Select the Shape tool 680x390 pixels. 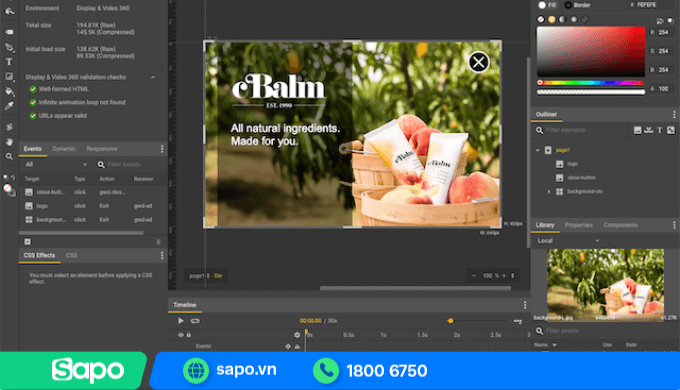point(9,77)
